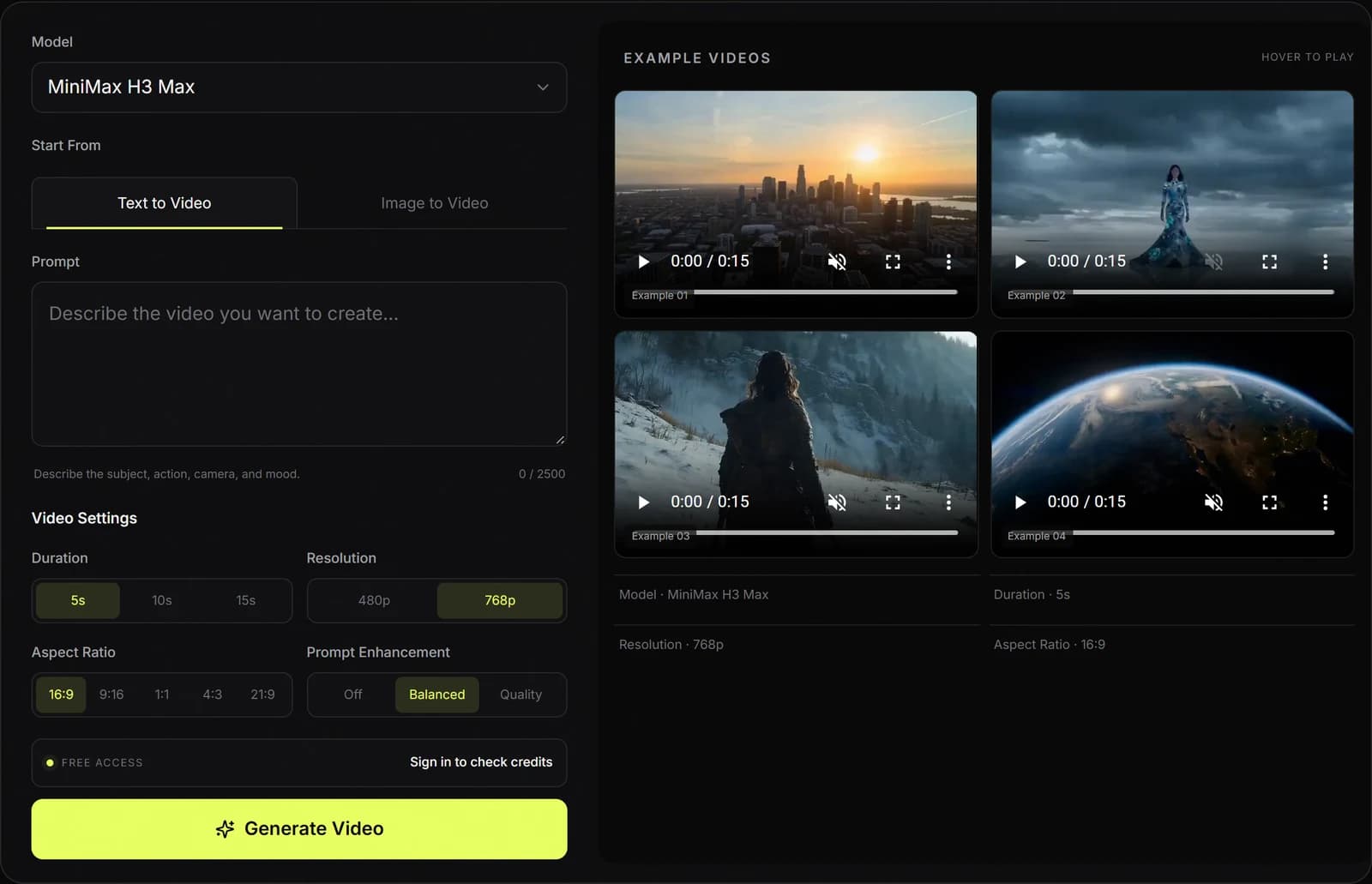Seek on the Example 03 video progress bar
The width and height of the screenshot is (1372, 884).
826,533
